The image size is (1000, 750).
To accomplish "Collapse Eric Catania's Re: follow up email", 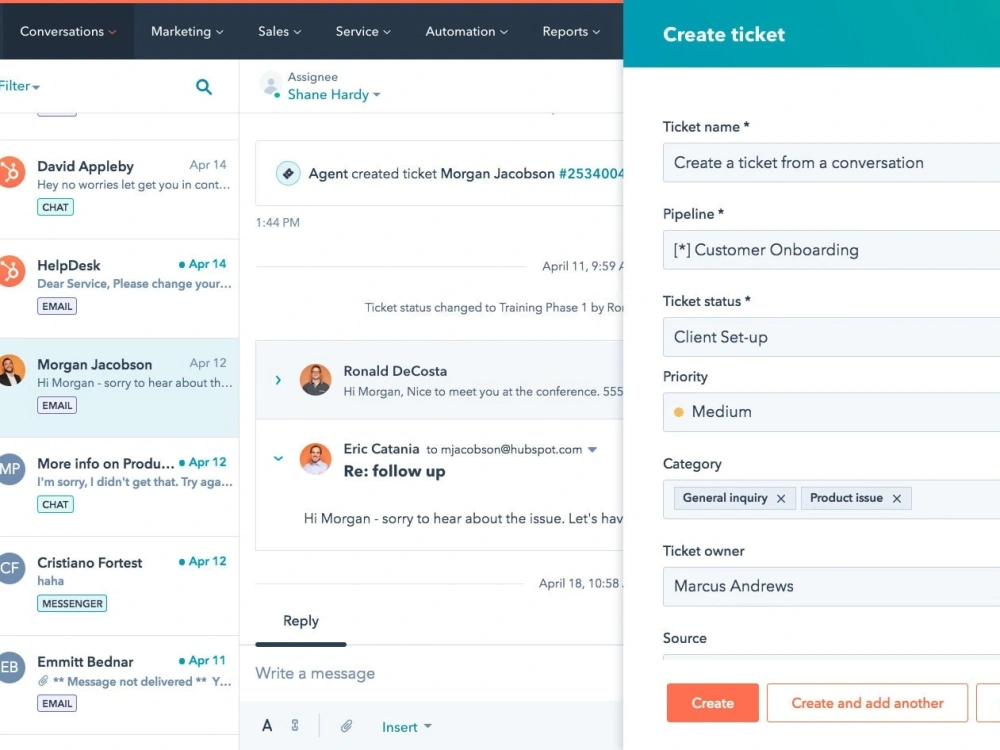I will click(x=278, y=459).
